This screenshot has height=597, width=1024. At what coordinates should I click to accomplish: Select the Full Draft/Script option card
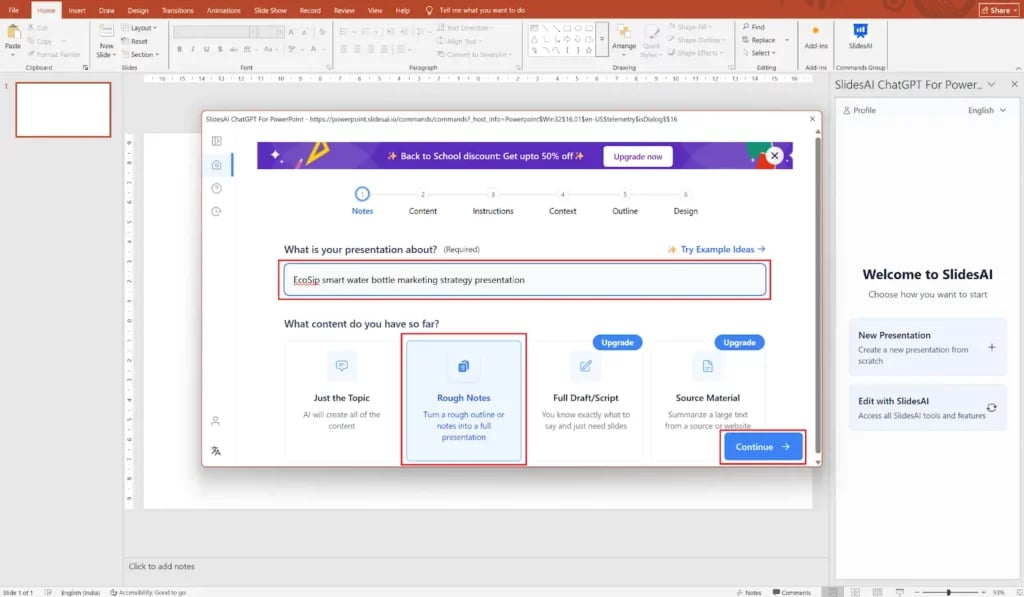pos(585,400)
